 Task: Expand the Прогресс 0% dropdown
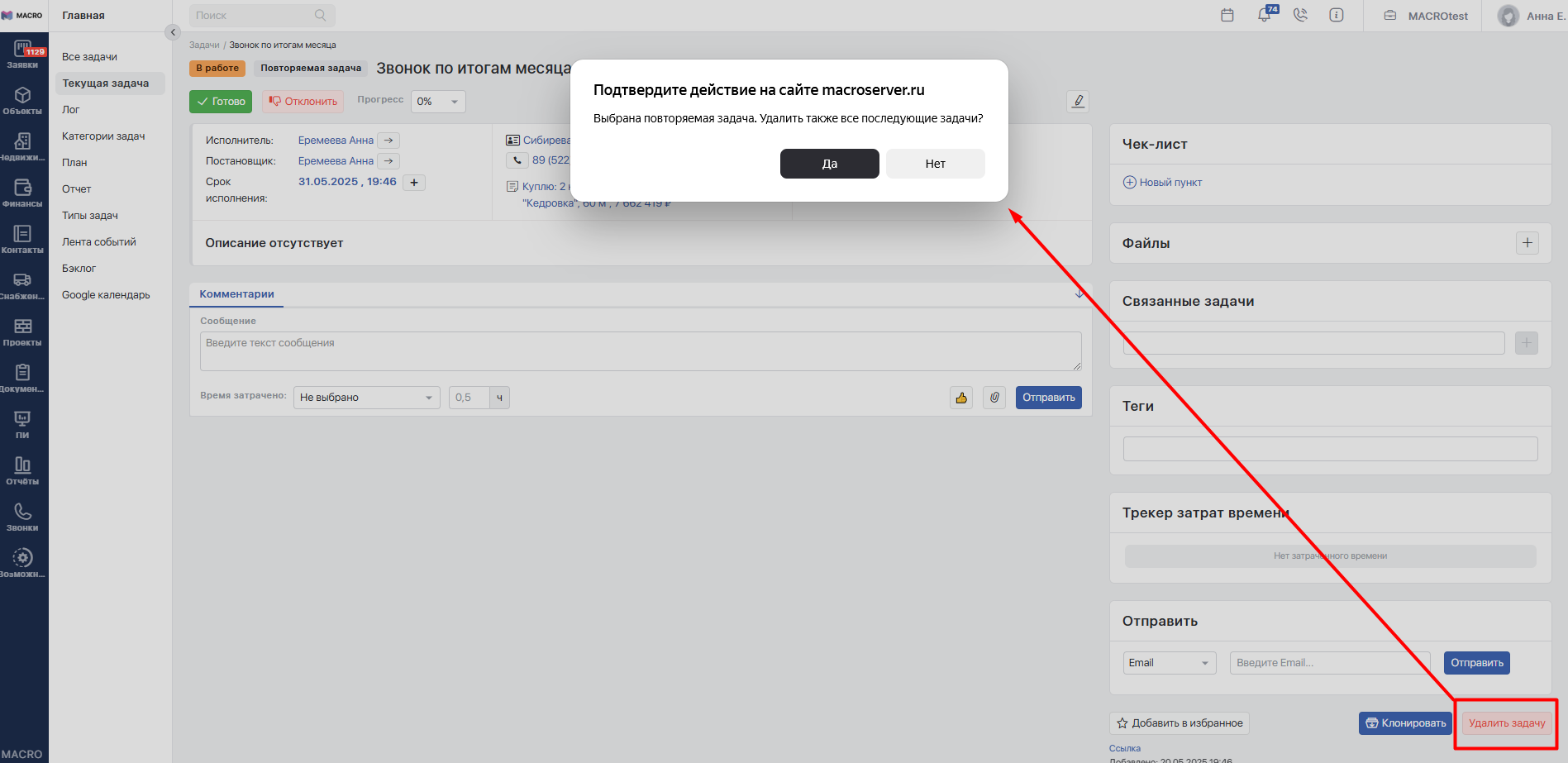pyautogui.click(x=438, y=102)
